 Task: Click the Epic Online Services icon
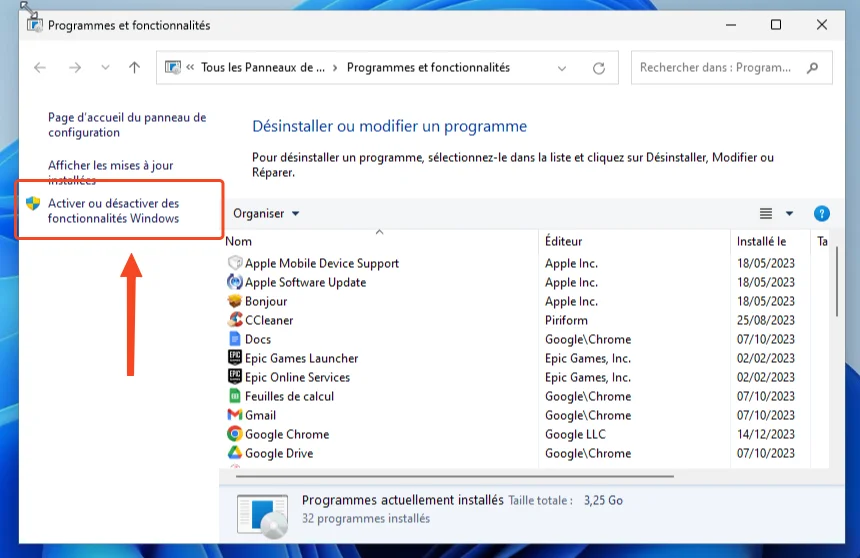235,376
